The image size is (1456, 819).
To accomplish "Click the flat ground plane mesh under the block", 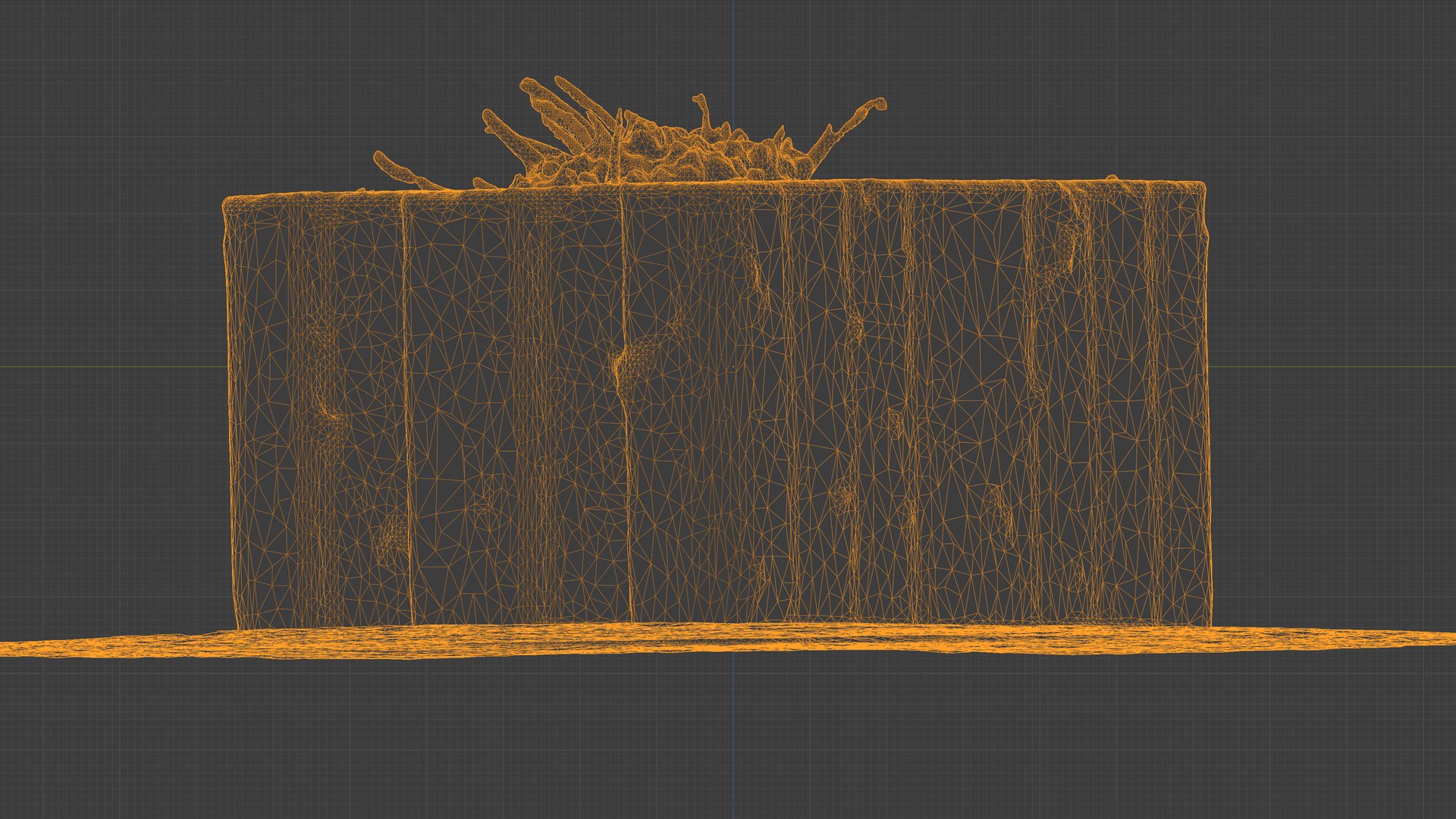I will click(728, 641).
